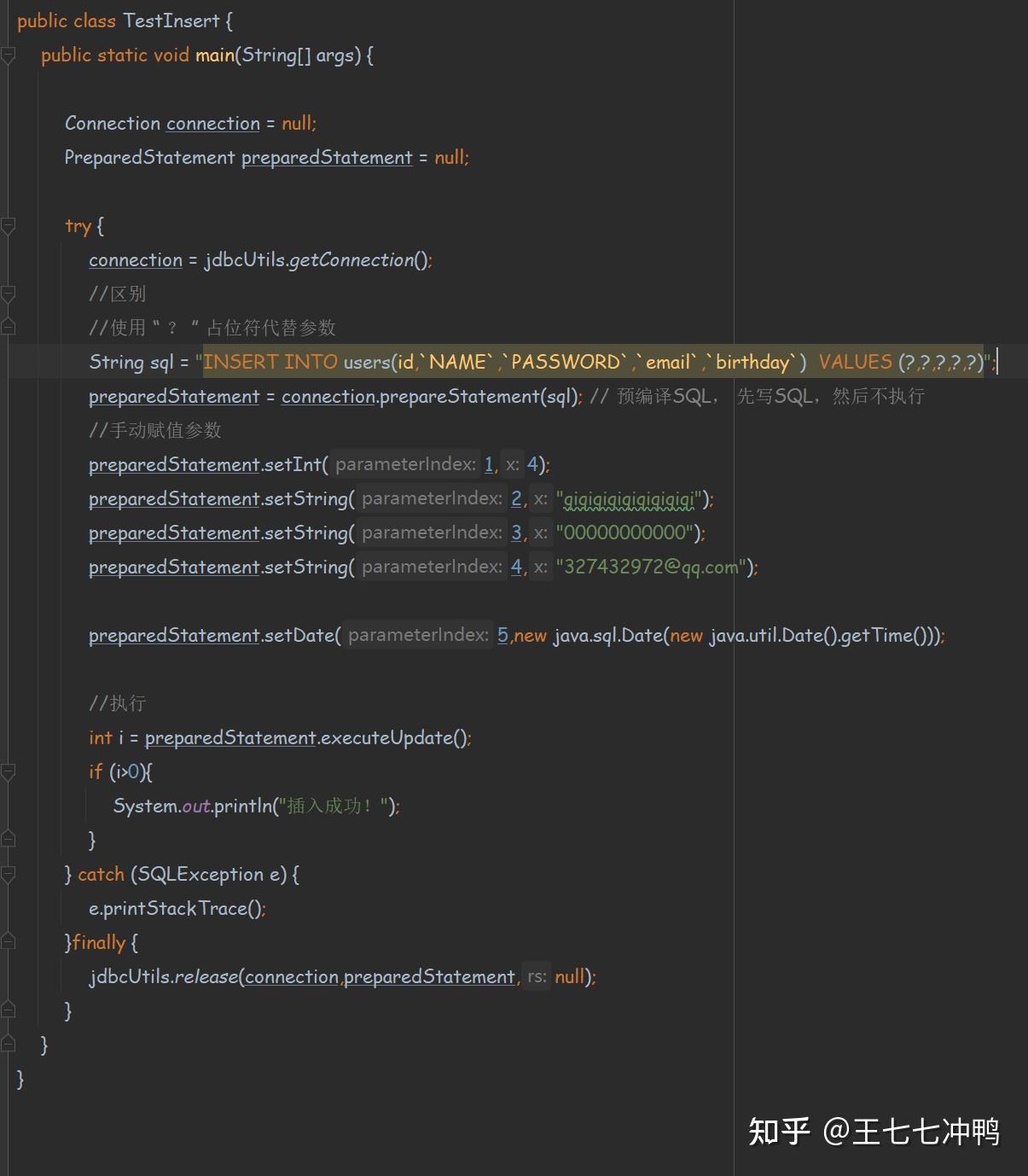Image resolution: width=1028 pixels, height=1176 pixels.
Task: Click fold end marker at if block closing brace
Action: (9, 839)
